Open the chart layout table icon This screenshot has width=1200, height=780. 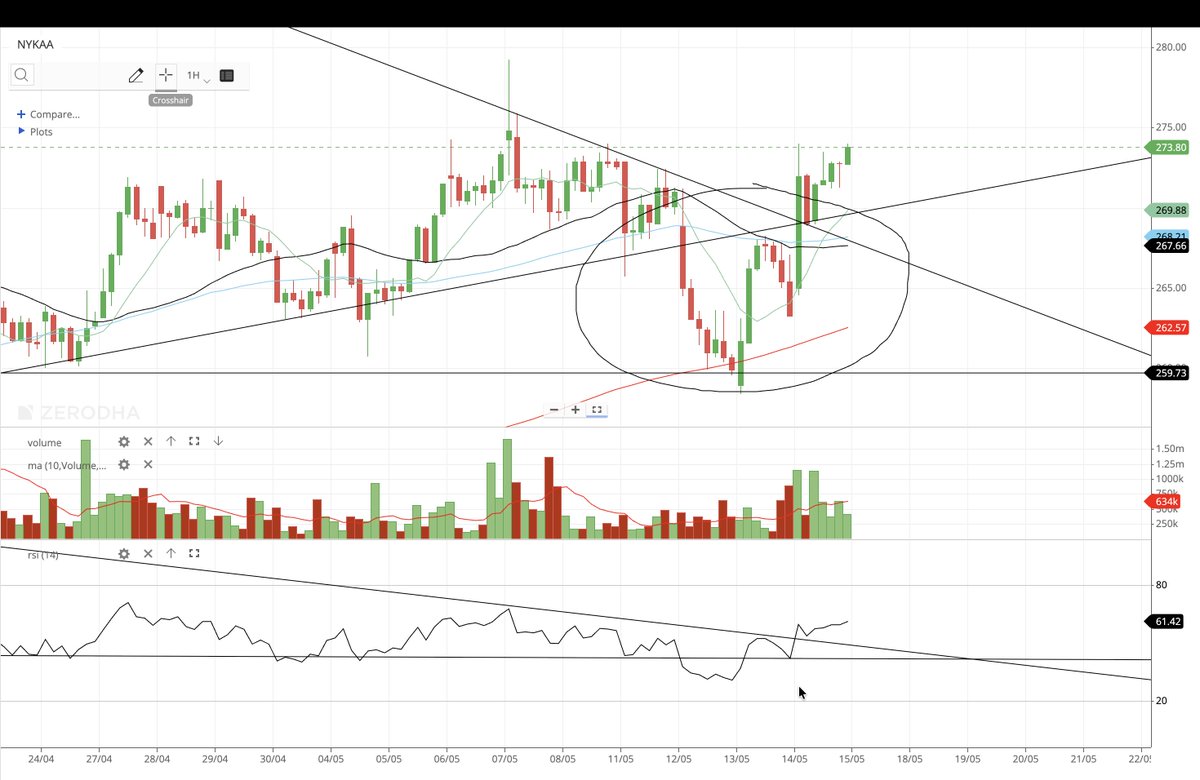pos(227,75)
